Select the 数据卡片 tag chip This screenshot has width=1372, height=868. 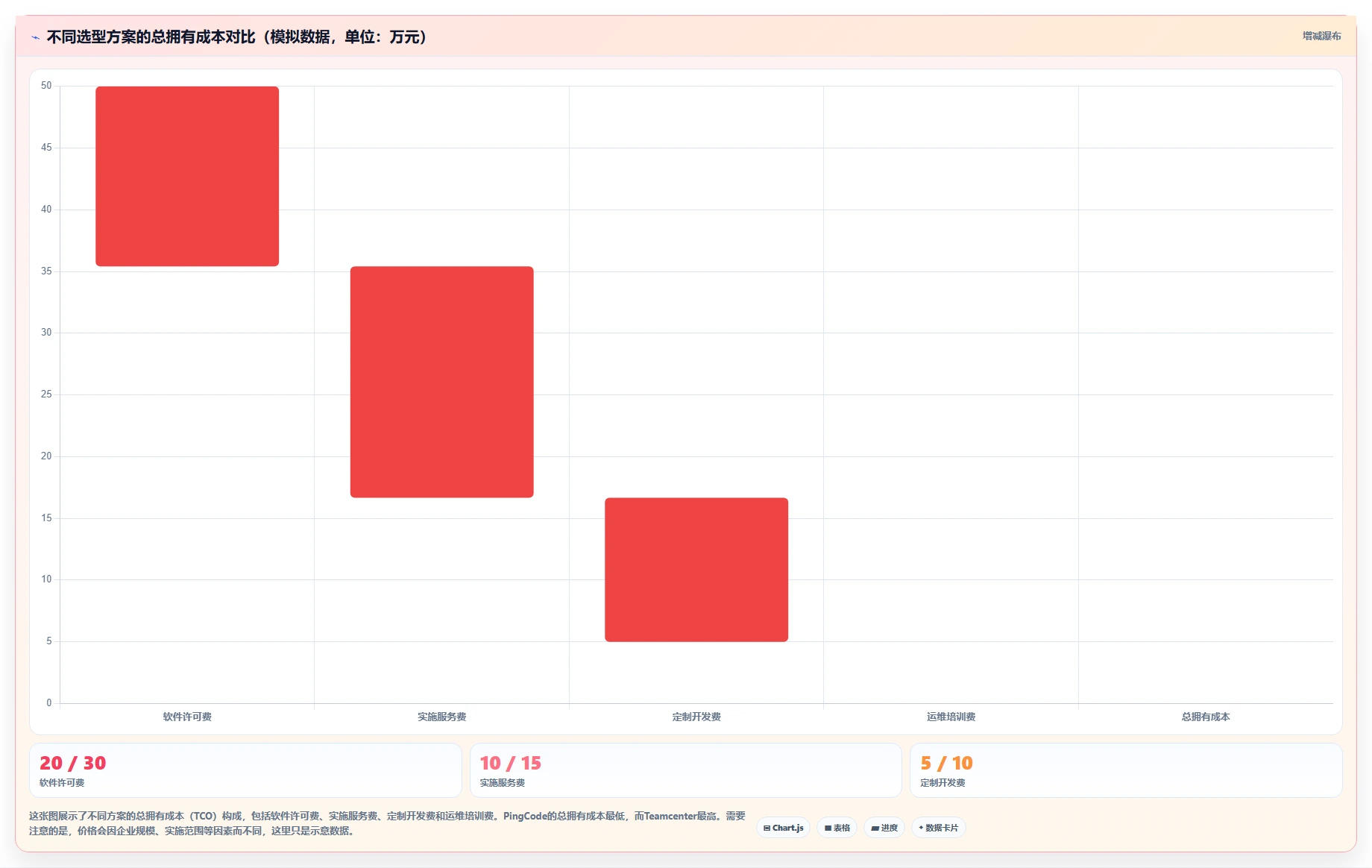pos(938,828)
